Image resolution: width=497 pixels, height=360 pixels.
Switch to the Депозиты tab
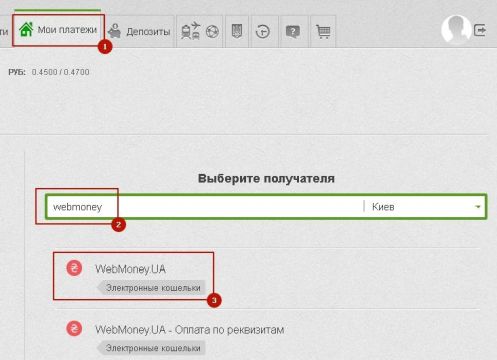coord(139,32)
